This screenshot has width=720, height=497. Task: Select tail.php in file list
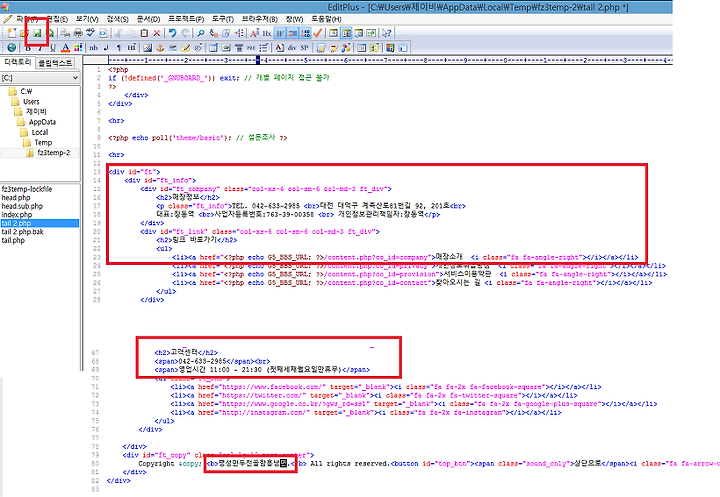13,240
